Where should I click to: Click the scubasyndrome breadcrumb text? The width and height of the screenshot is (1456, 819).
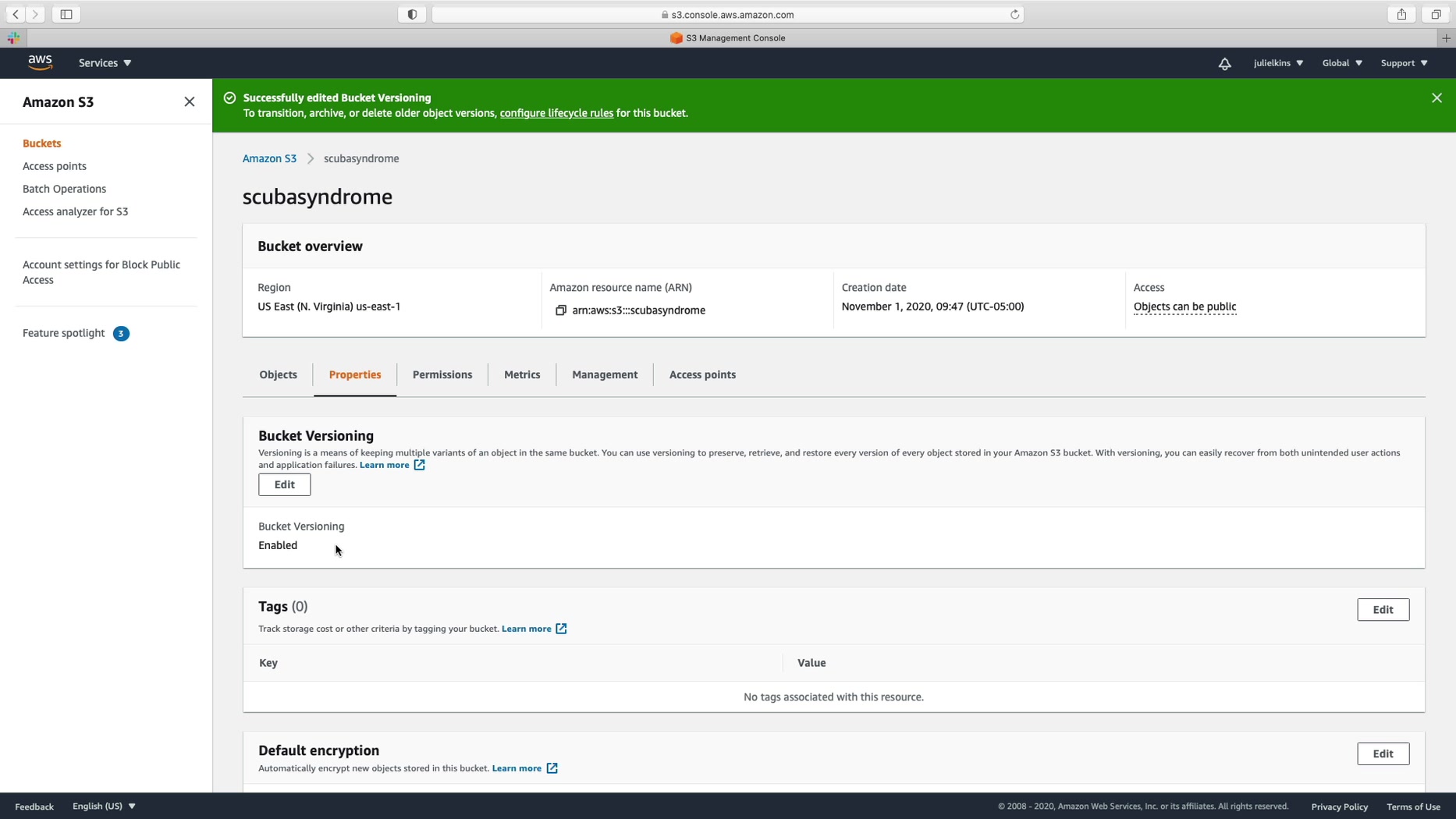[361, 159]
